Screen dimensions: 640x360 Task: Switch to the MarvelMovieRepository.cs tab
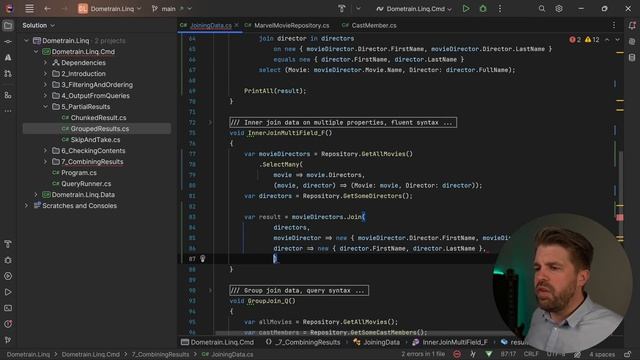click(287, 25)
